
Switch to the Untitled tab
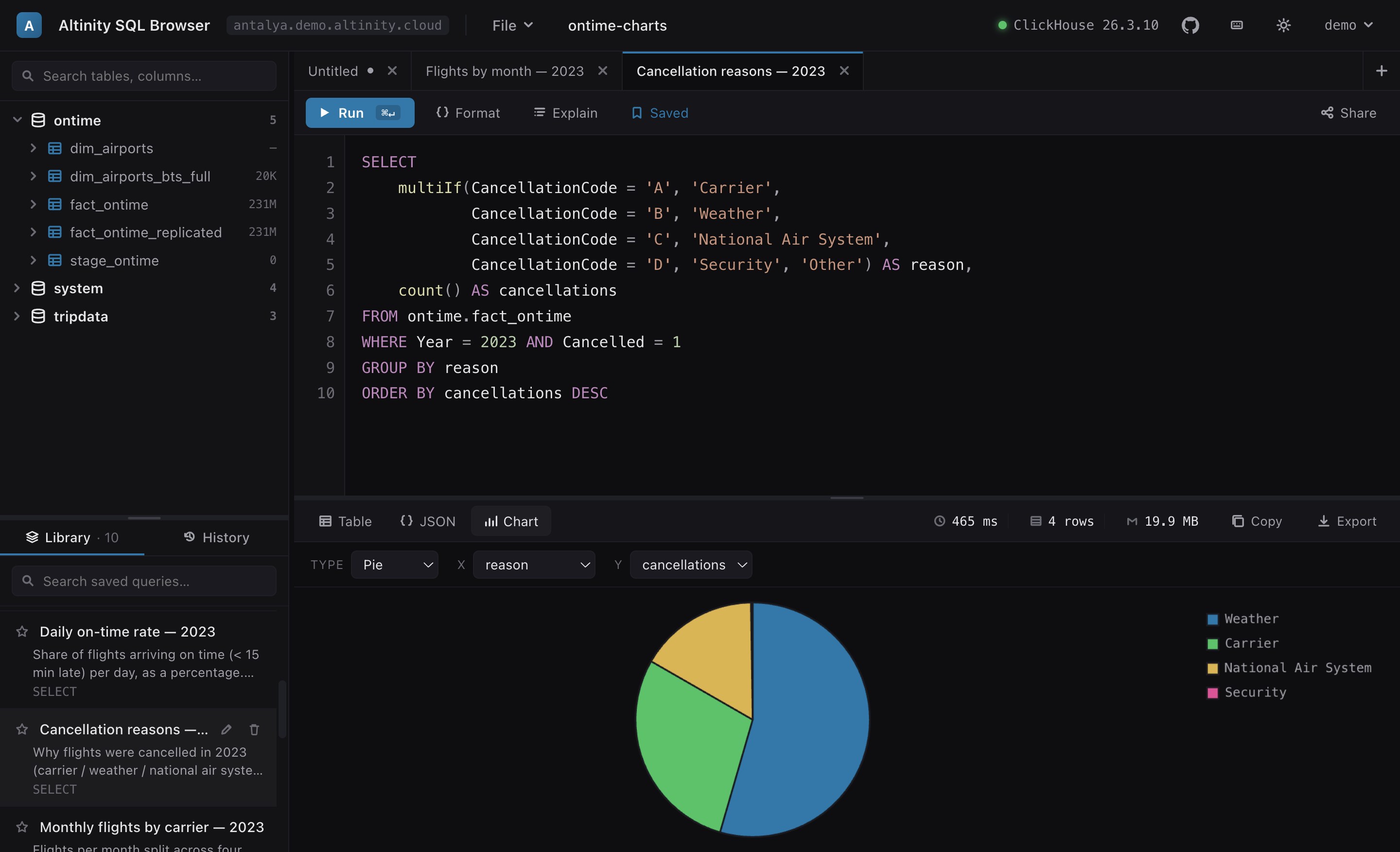tap(333, 71)
